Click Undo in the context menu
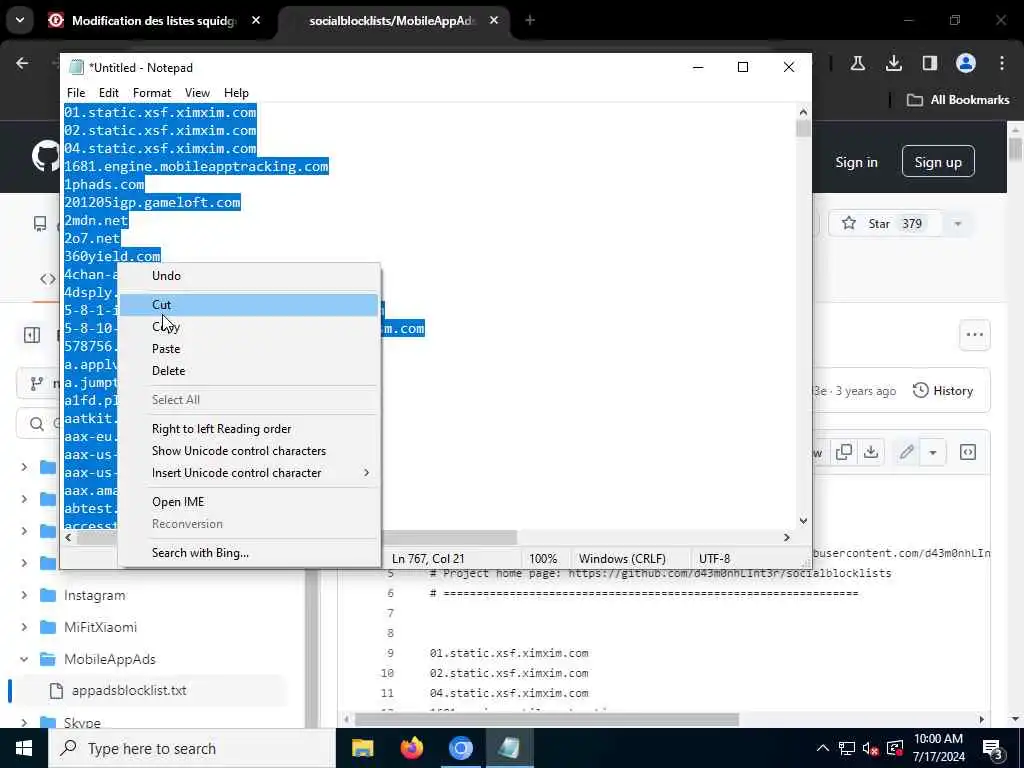This screenshot has height=768, width=1024. (x=248, y=276)
